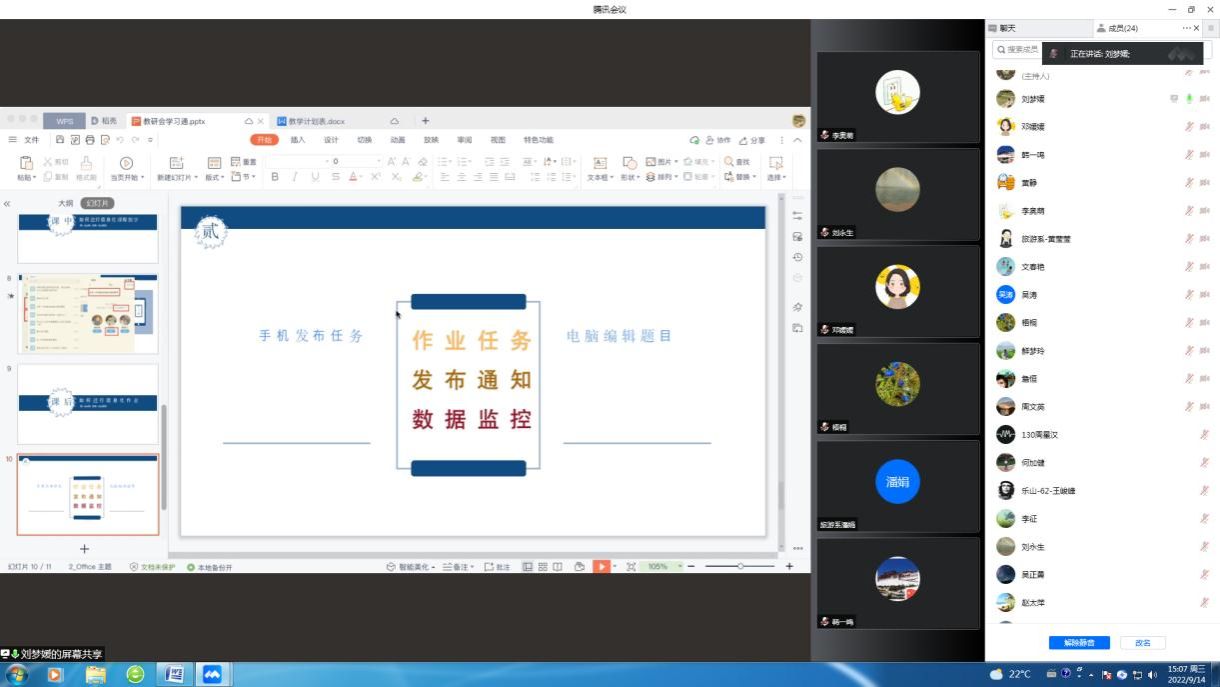Expand the Paste dropdown arrow
1220x687 pixels.
click(34, 178)
